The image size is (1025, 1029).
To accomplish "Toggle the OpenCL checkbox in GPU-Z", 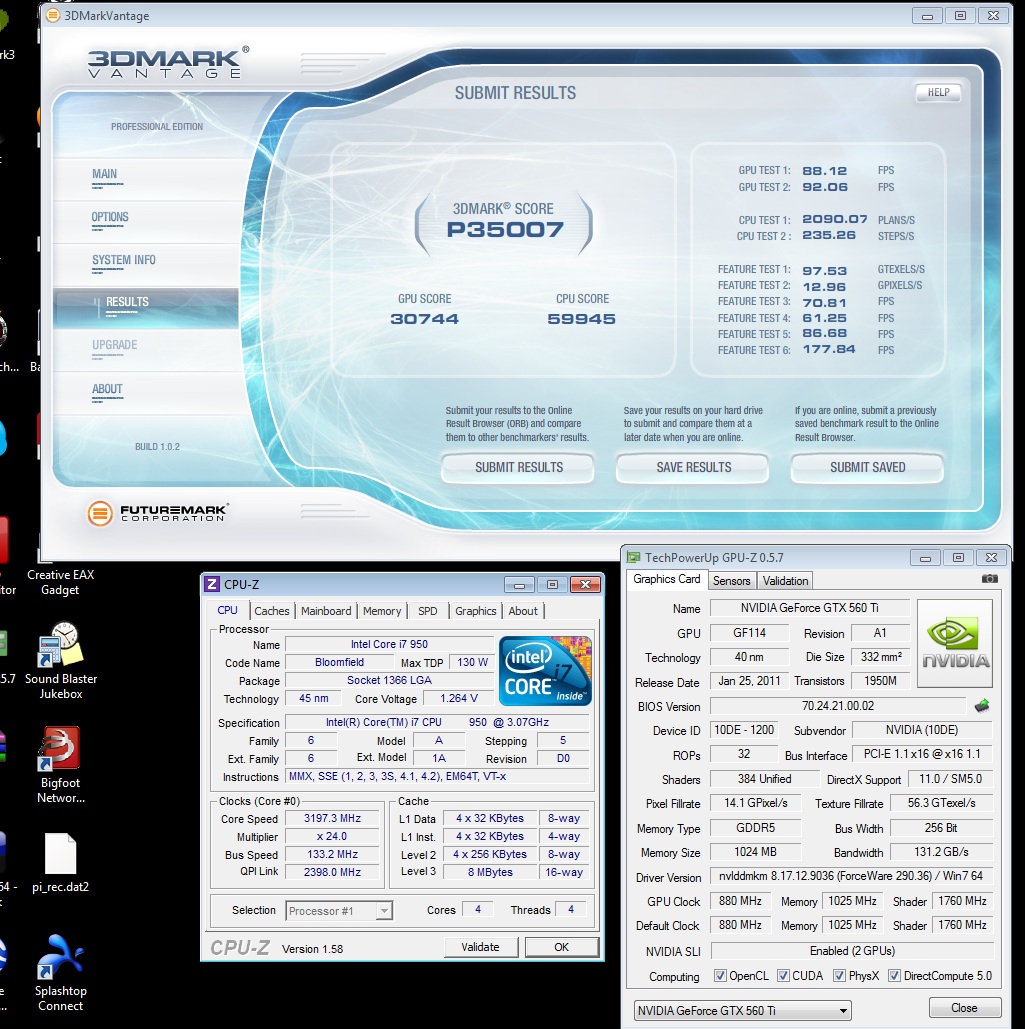I will [x=720, y=976].
